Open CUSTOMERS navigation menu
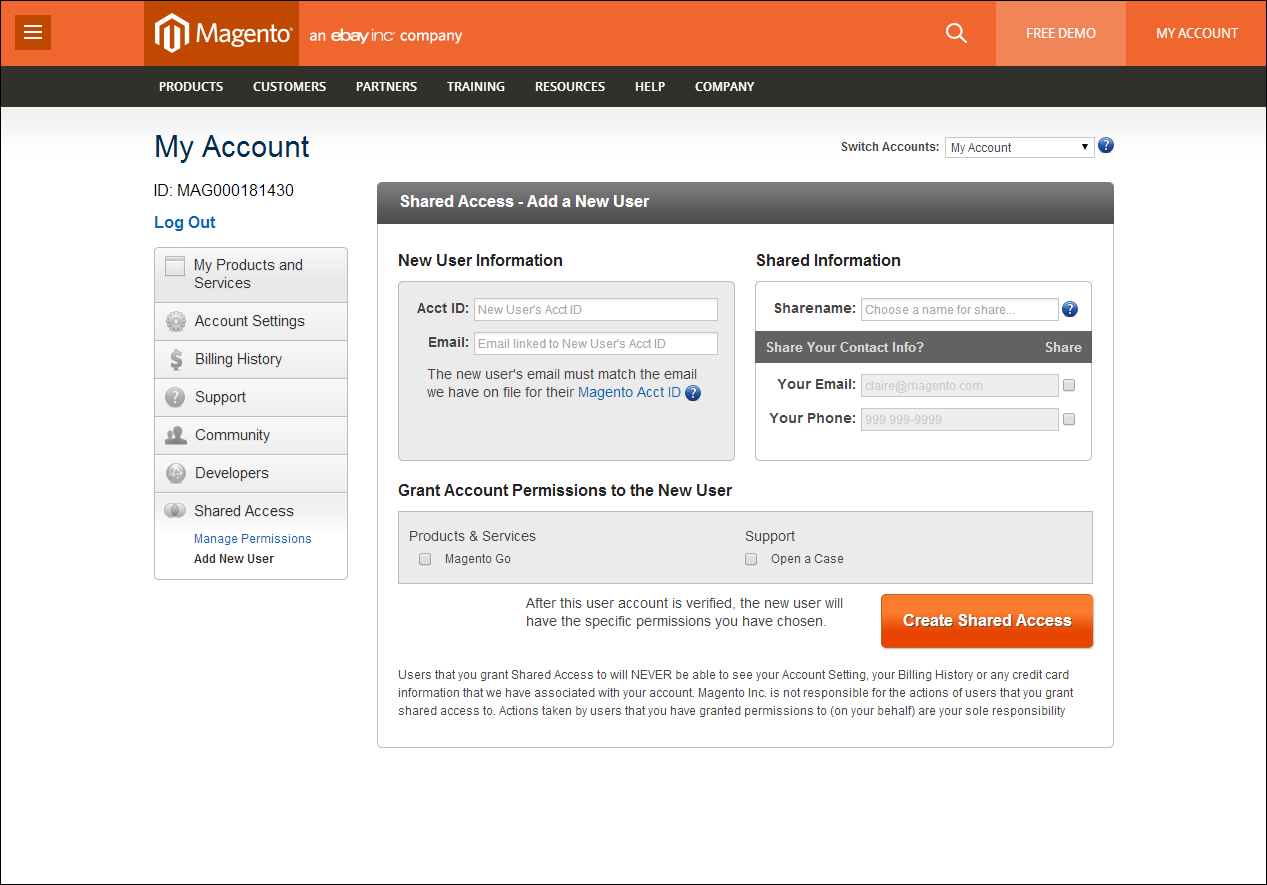 (289, 87)
